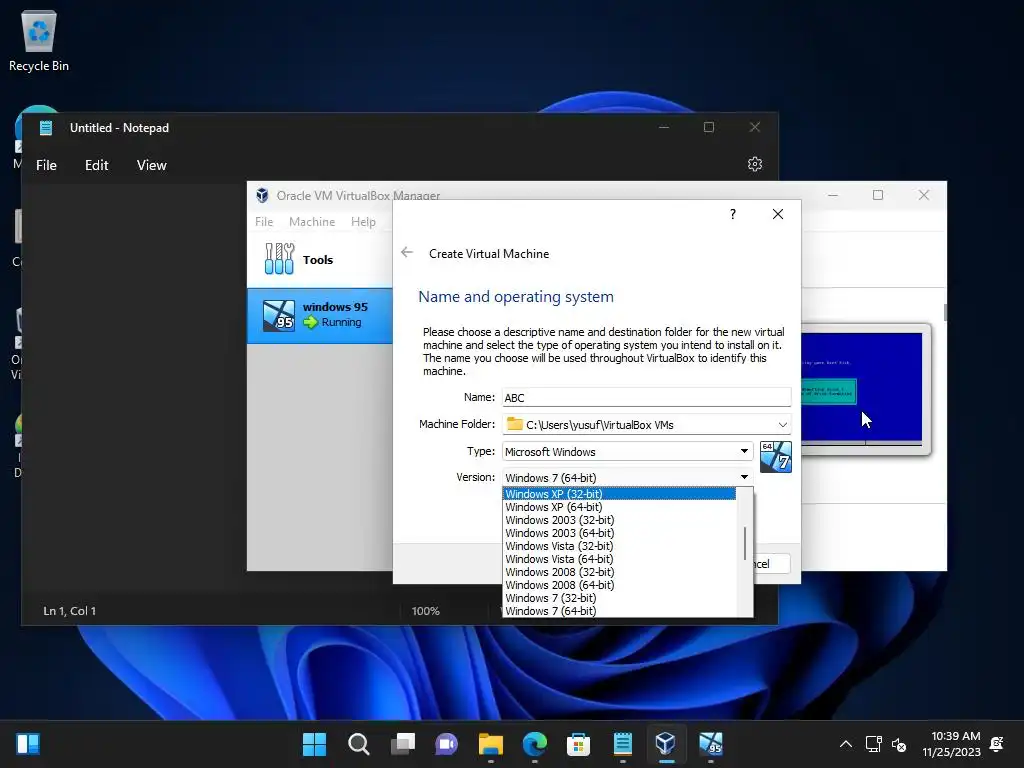Viewport: 1024px width, 768px height.
Task: Click the help question mark in wizard
Action: click(x=733, y=214)
